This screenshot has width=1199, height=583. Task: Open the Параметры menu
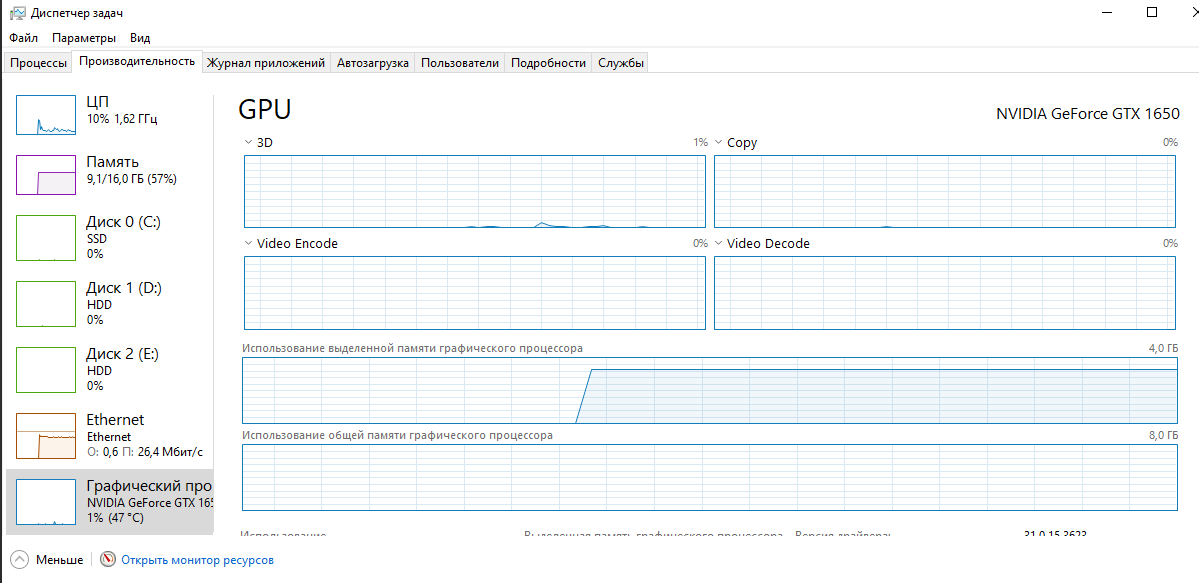84,38
